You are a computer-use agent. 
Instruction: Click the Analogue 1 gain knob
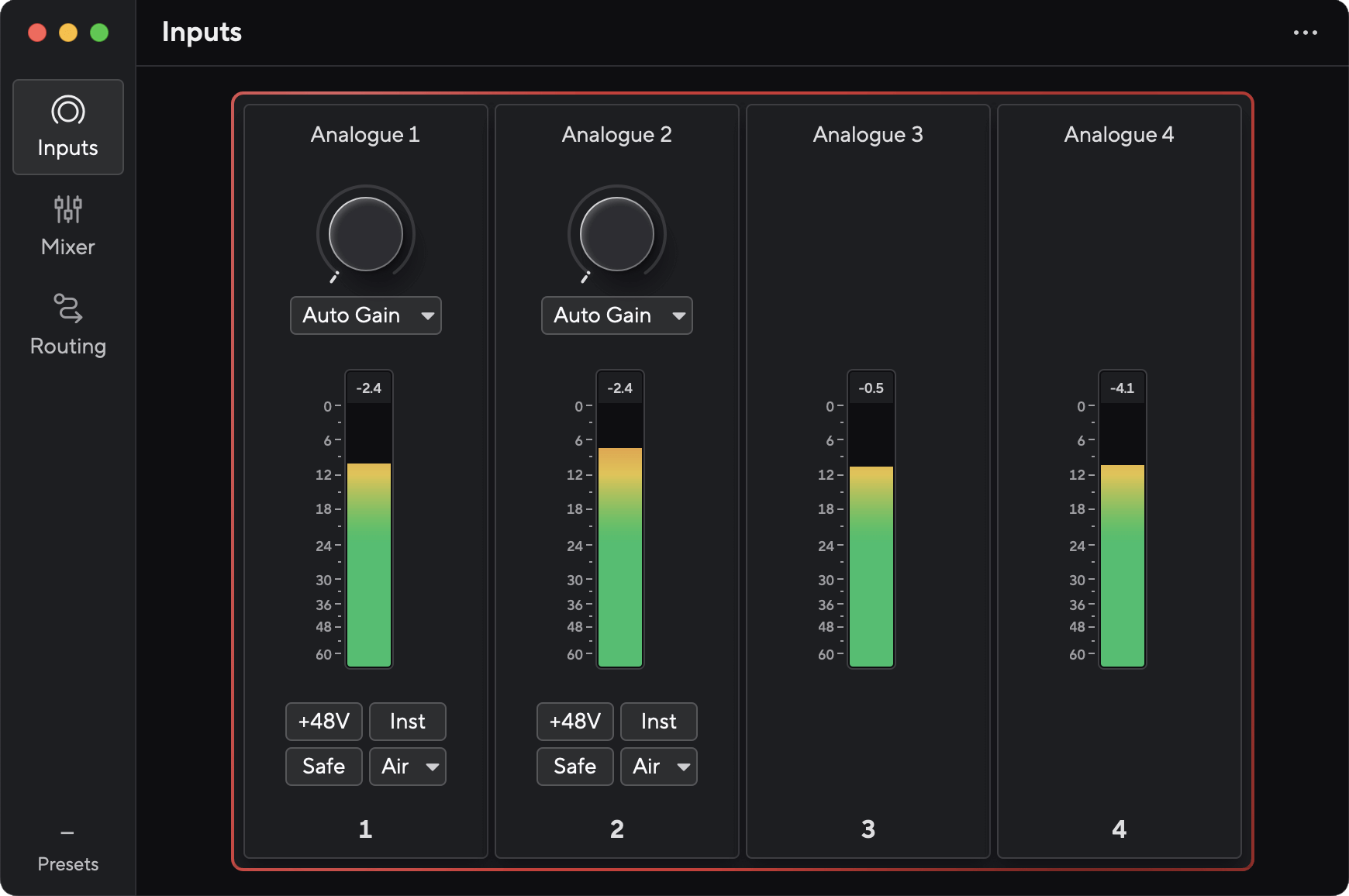click(x=364, y=233)
